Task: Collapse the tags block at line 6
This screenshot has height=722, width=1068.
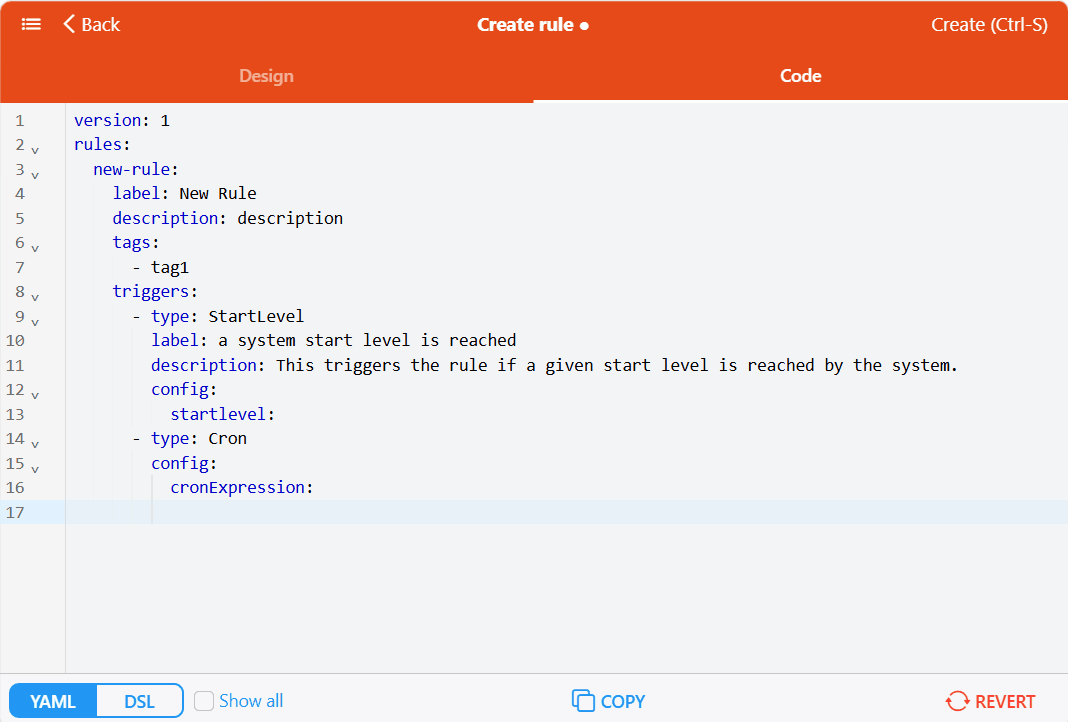Action: (x=35, y=248)
